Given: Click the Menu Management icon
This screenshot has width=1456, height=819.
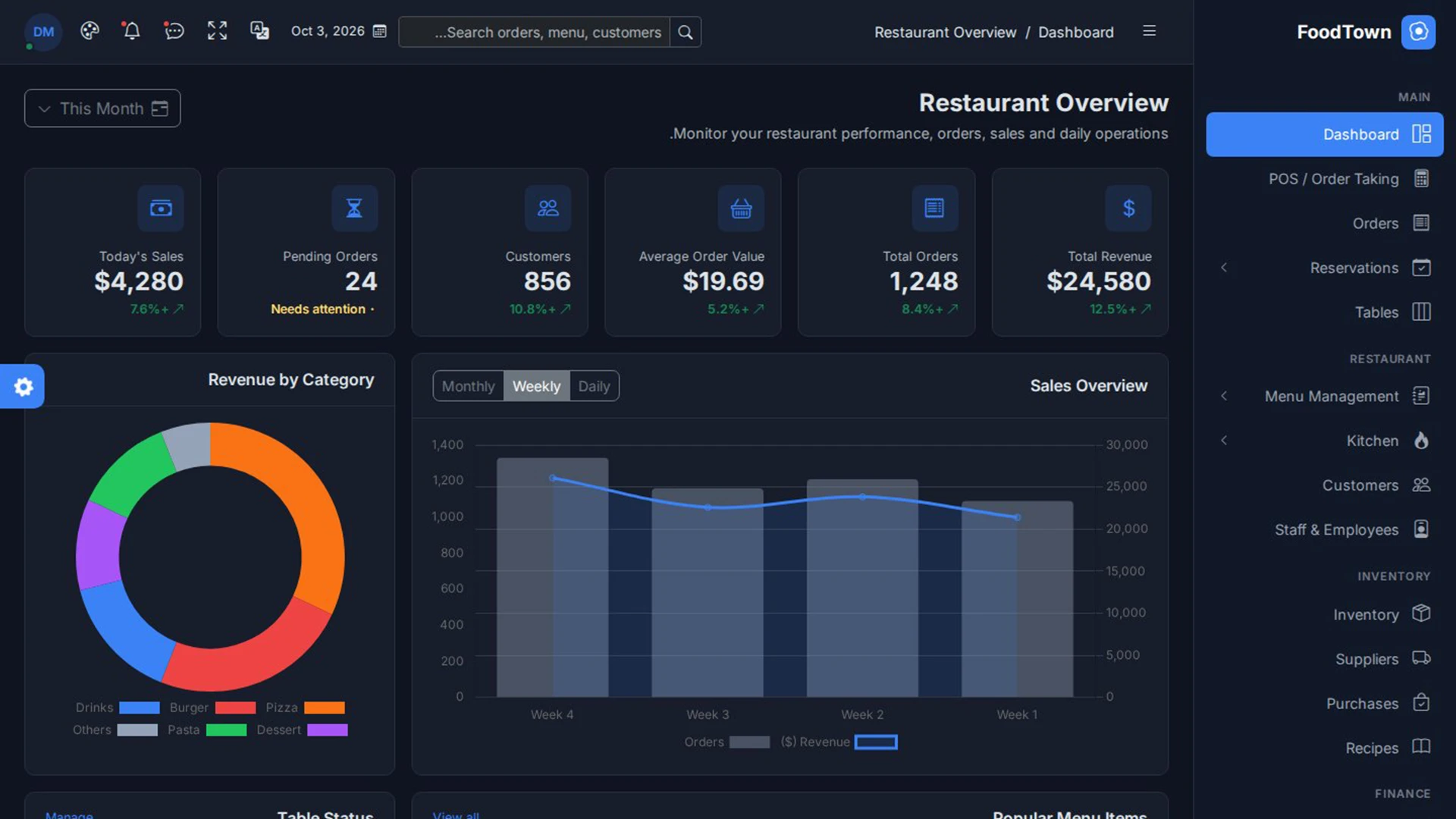Looking at the screenshot, I should (1421, 396).
